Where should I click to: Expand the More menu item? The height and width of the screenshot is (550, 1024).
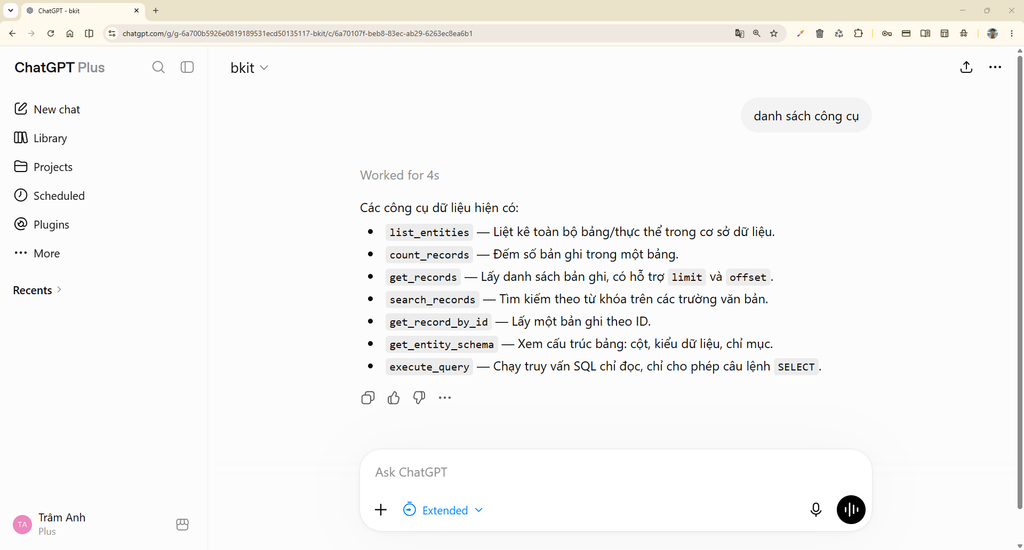37,253
